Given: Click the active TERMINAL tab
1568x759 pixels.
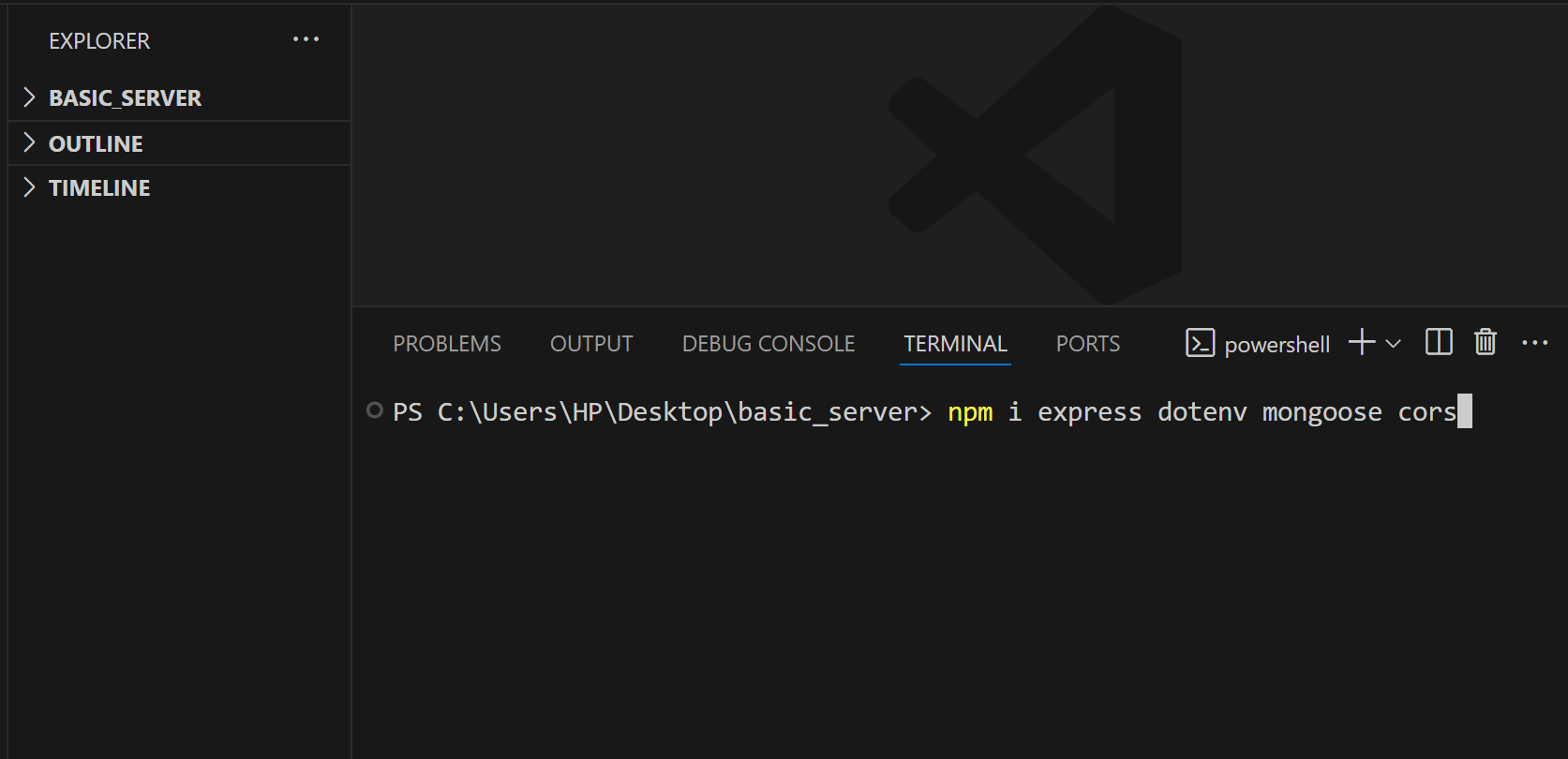Looking at the screenshot, I should pos(955,344).
